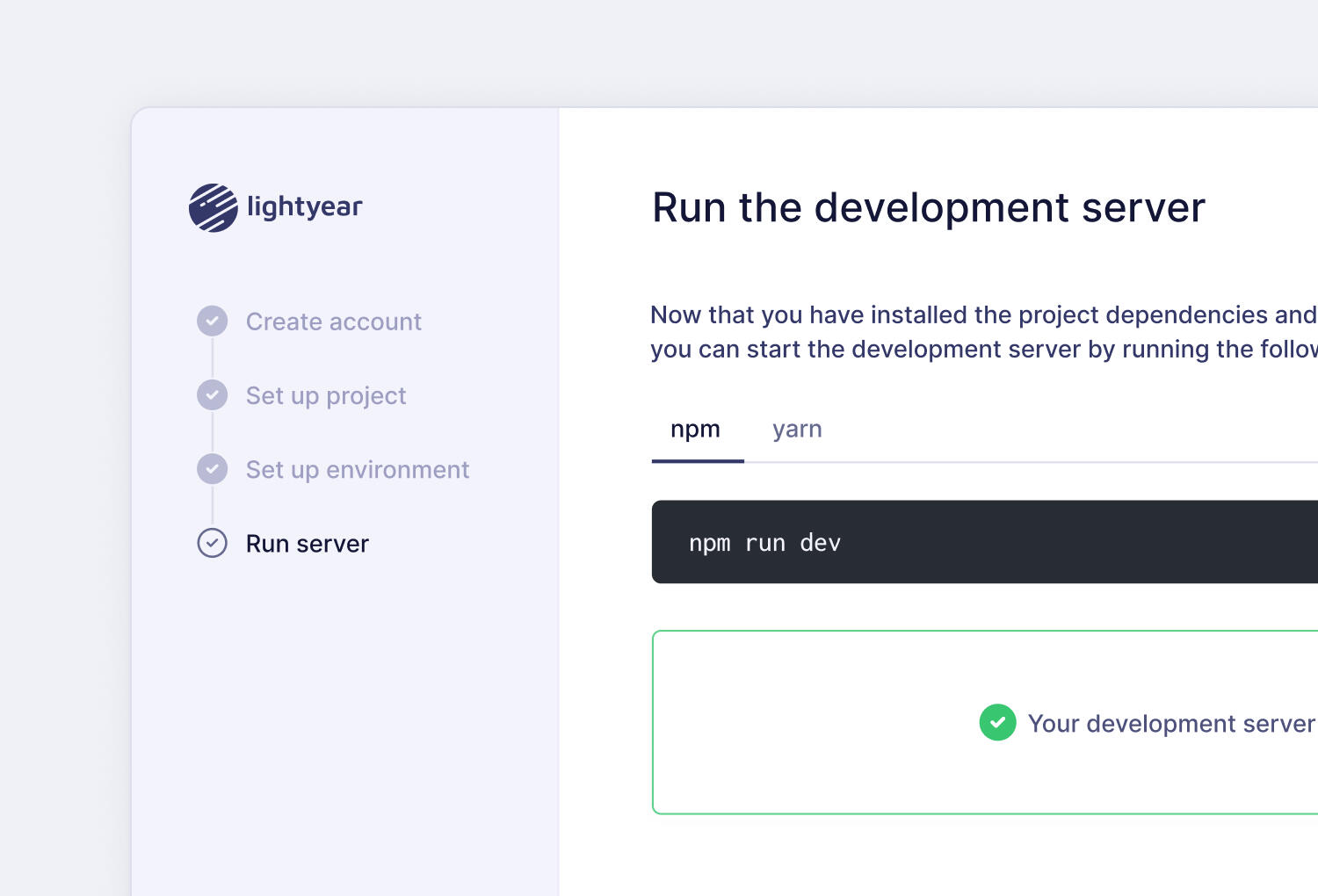Screen dimensions: 1318x896
Task: Click the Run the development server heading
Action: [928, 207]
